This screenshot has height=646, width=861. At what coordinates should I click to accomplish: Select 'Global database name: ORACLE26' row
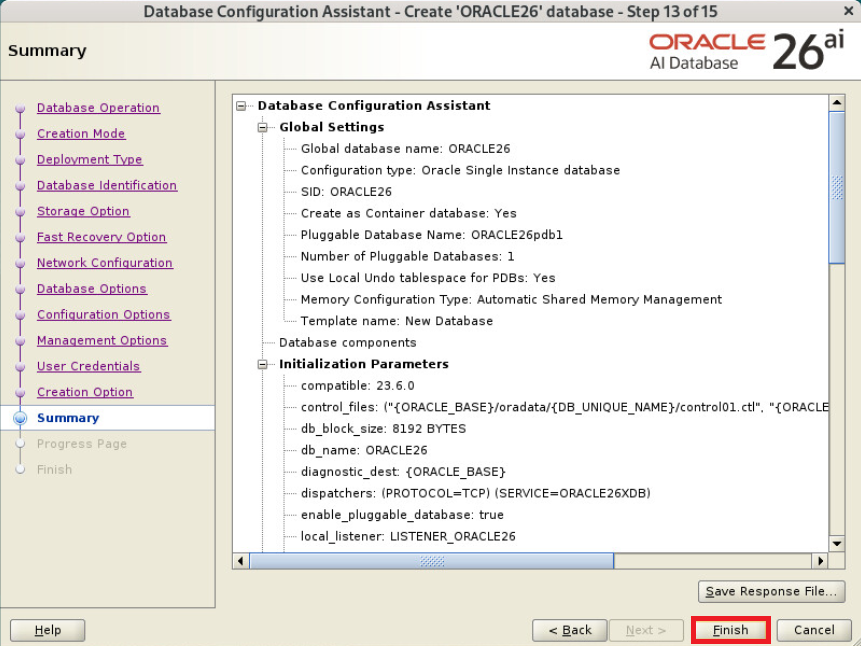point(405,148)
